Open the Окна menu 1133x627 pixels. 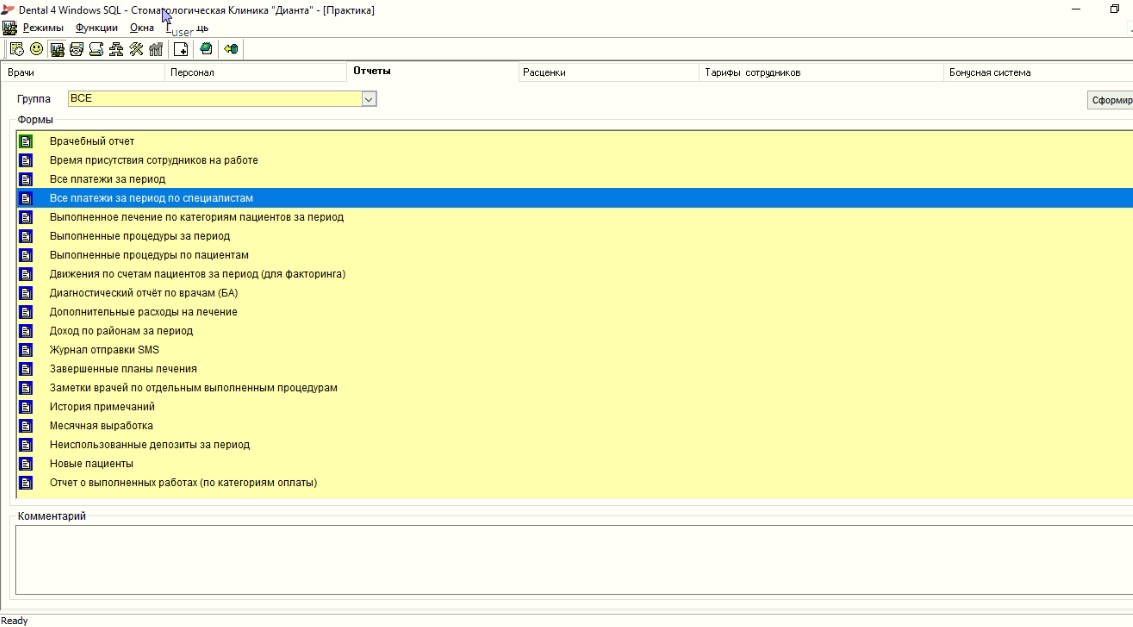[142, 28]
